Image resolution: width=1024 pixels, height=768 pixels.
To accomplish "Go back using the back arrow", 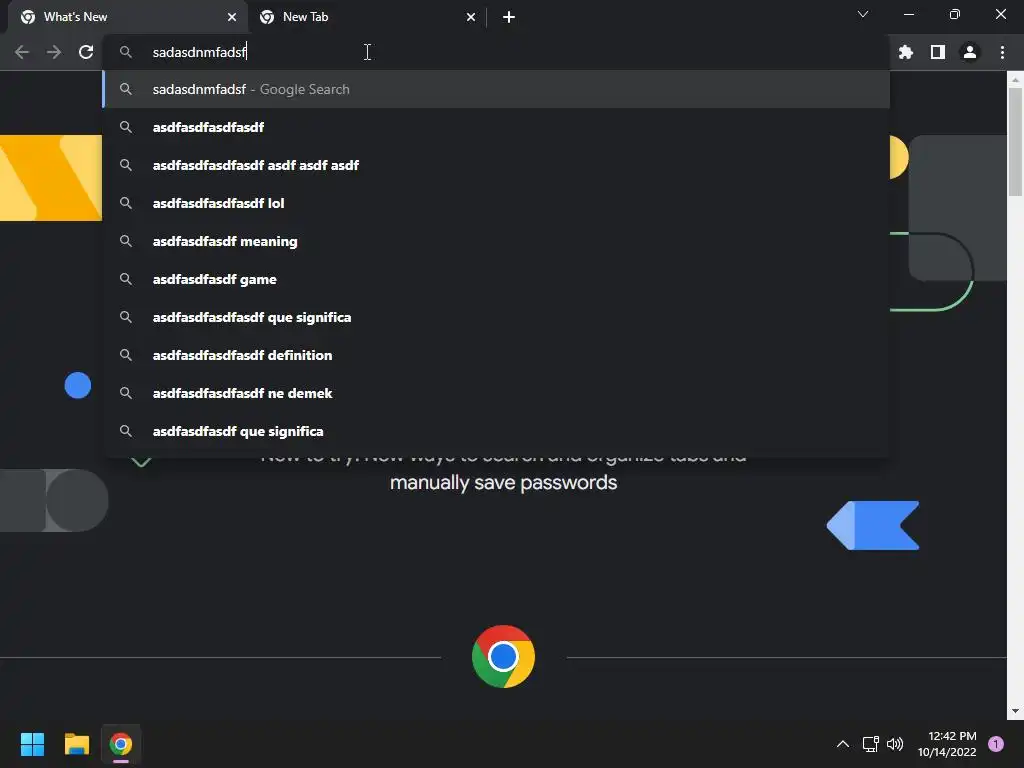I will click(22, 52).
